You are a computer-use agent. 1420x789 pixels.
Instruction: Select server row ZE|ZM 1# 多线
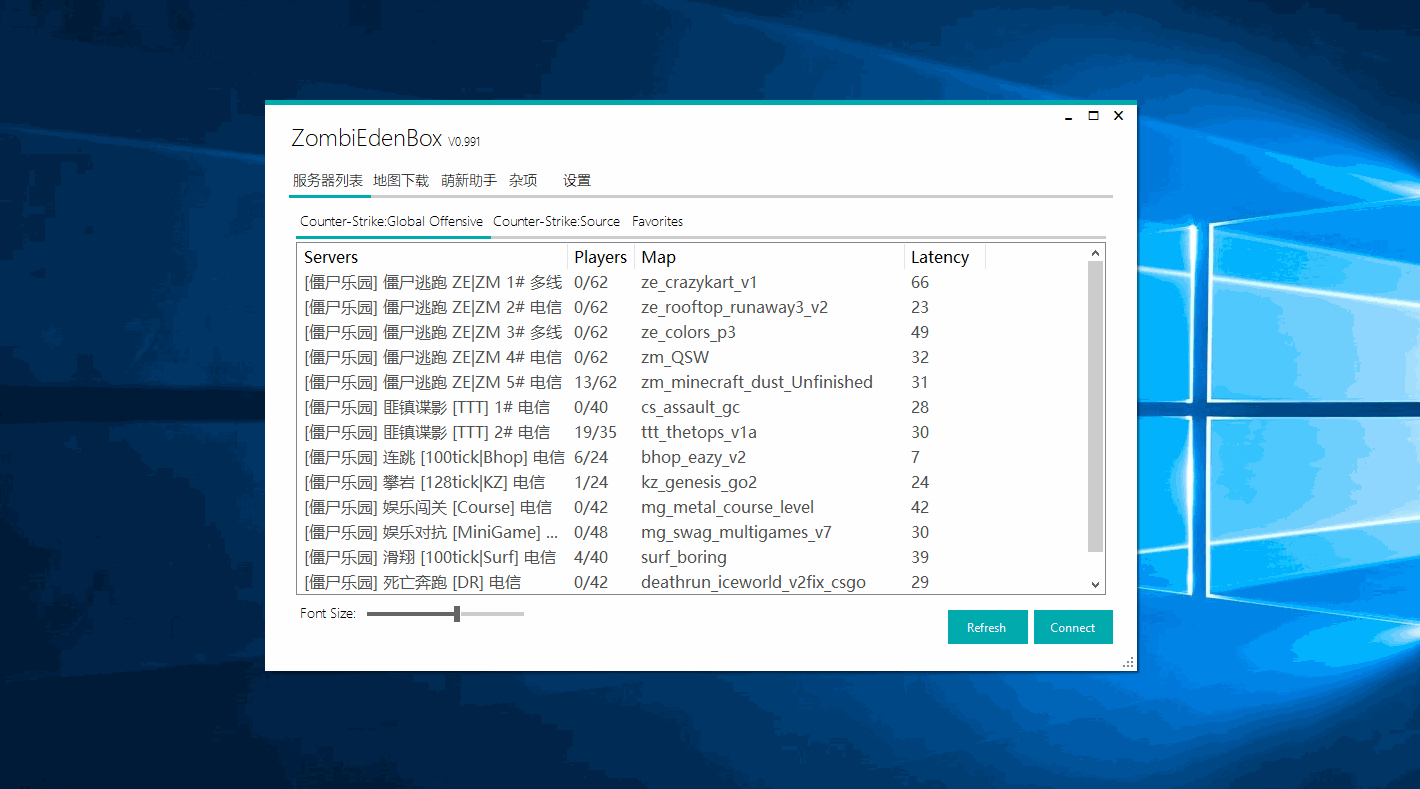coord(692,282)
